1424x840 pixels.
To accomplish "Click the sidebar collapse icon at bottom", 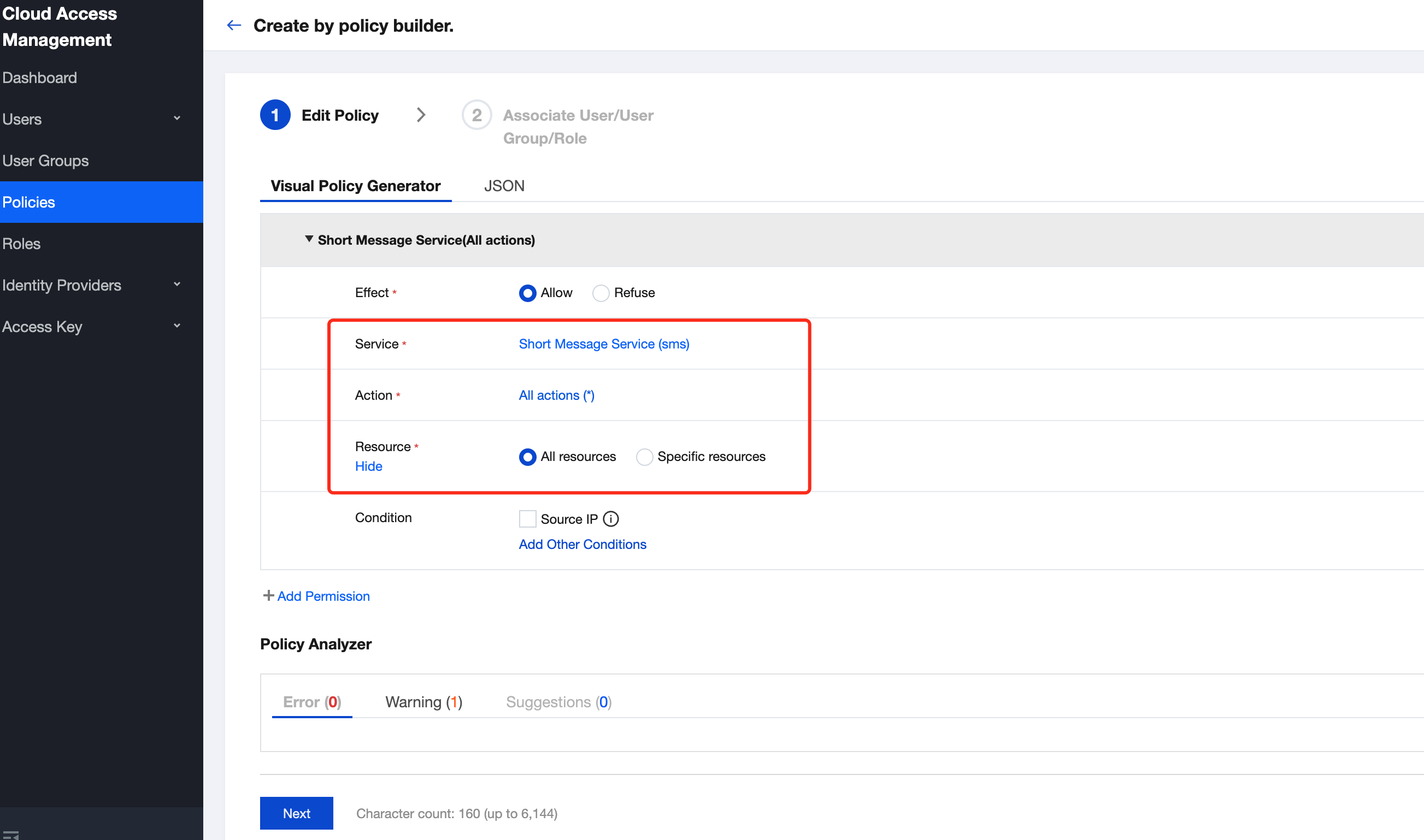I will 11,835.
